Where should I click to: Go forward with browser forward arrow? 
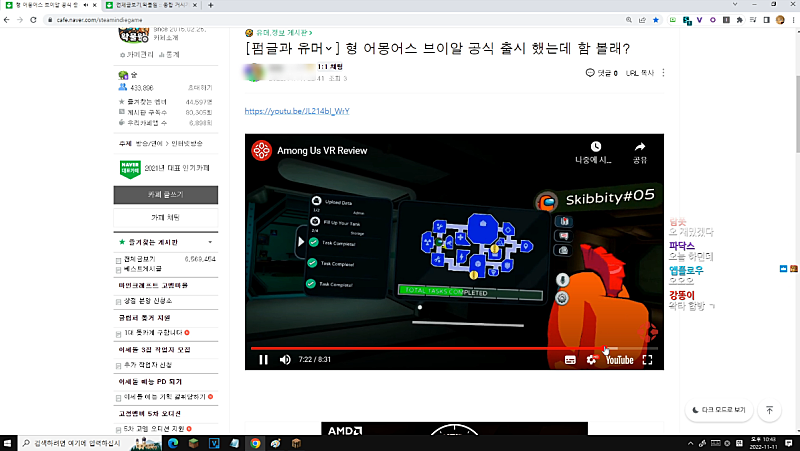(20, 20)
